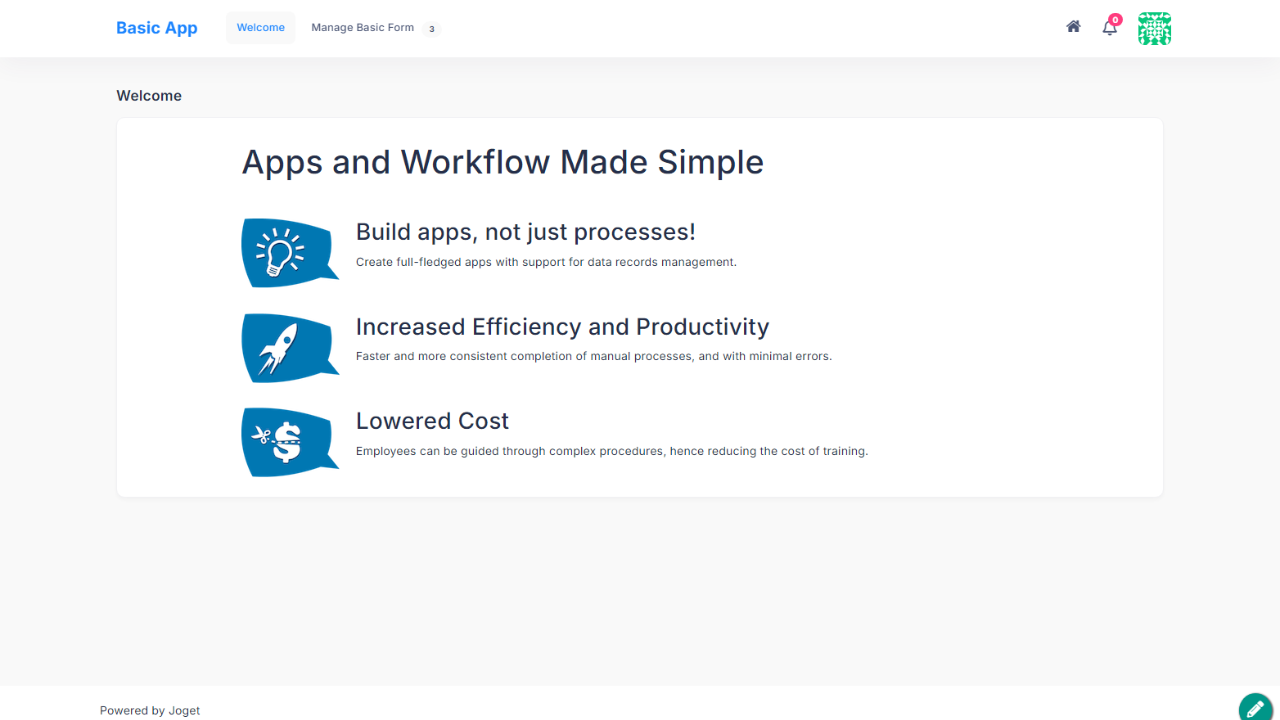The height and width of the screenshot is (720, 1280).
Task: Click the dollar sign scissors icon
Action: pyautogui.click(x=287, y=442)
